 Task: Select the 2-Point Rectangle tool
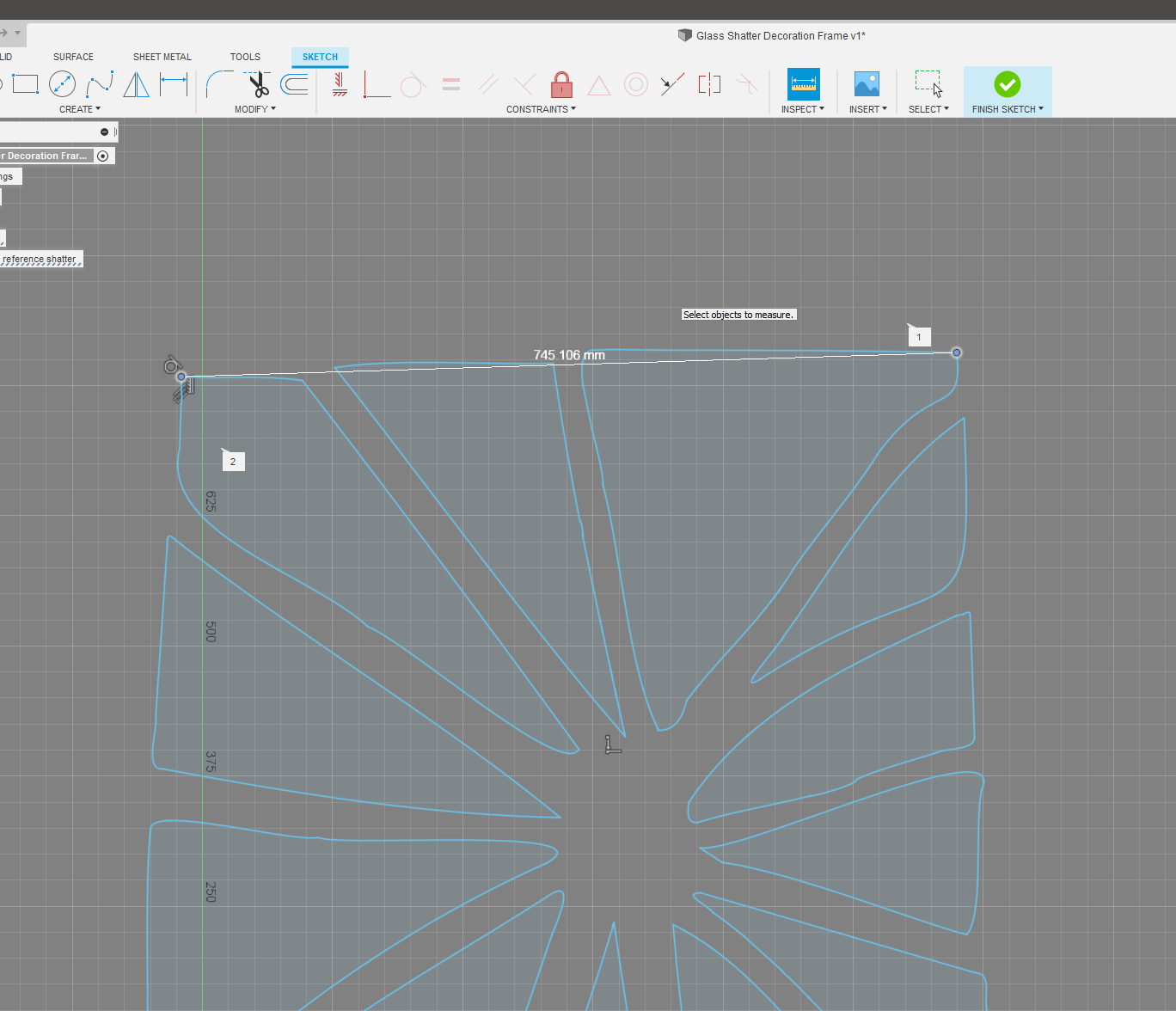25,83
